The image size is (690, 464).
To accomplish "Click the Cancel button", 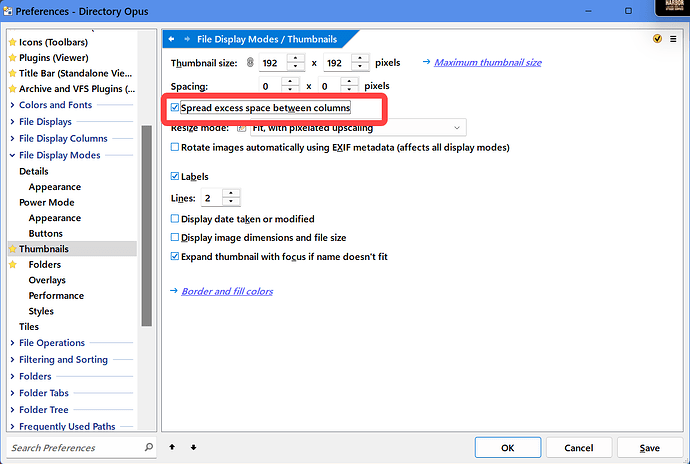I will pyautogui.click(x=579, y=448).
